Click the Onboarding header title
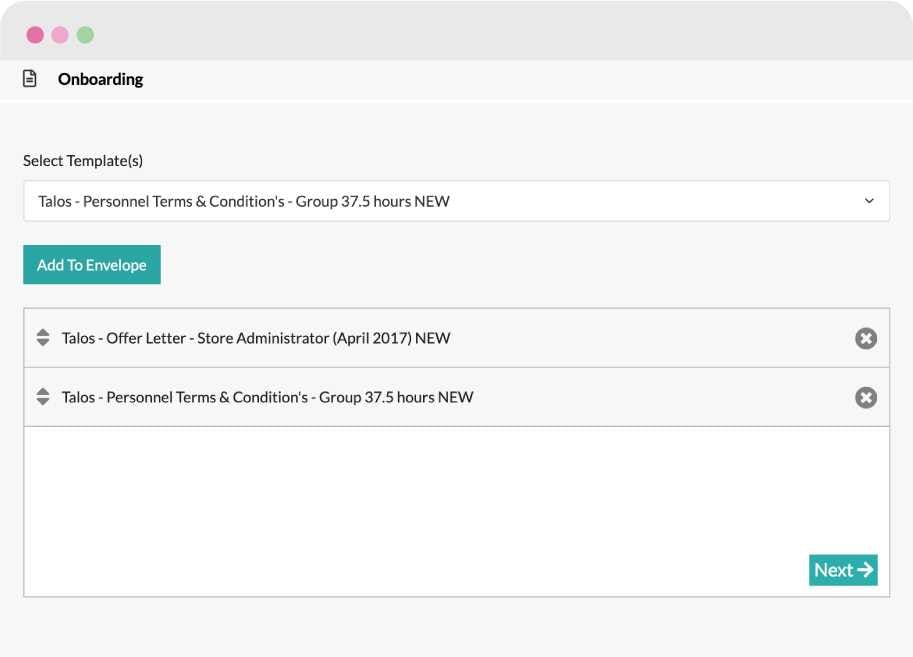The image size is (913, 657). [x=101, y=78]
